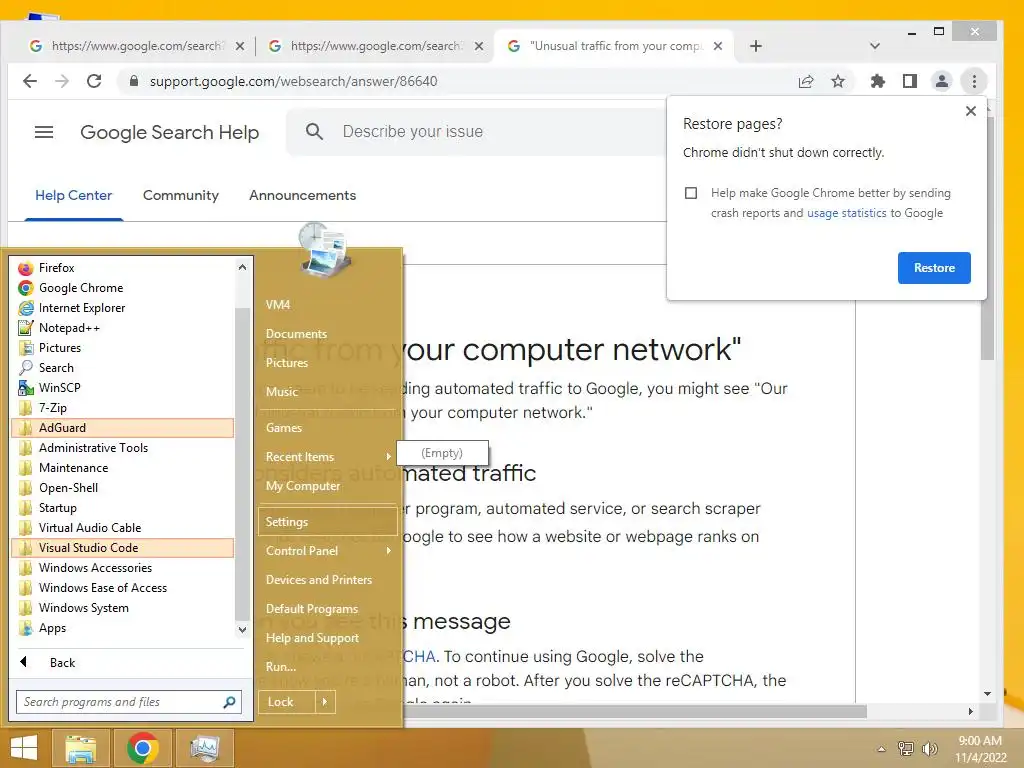Screen dimensions: 1024x768
Task: Show hidden system tray icons arrow
Action: 881,749
